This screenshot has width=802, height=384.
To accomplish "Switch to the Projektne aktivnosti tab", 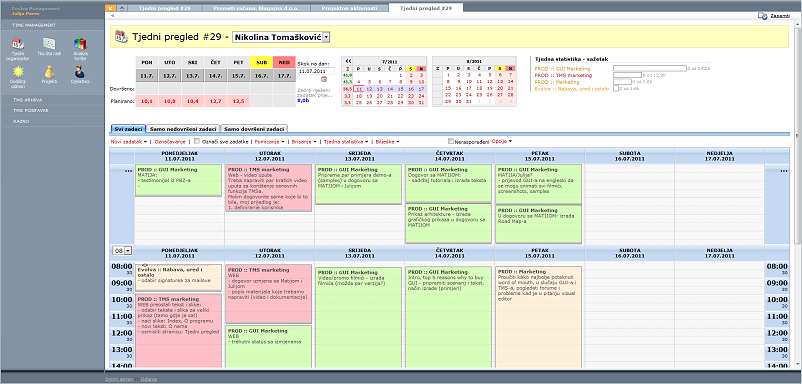I will tap(350, 8).
